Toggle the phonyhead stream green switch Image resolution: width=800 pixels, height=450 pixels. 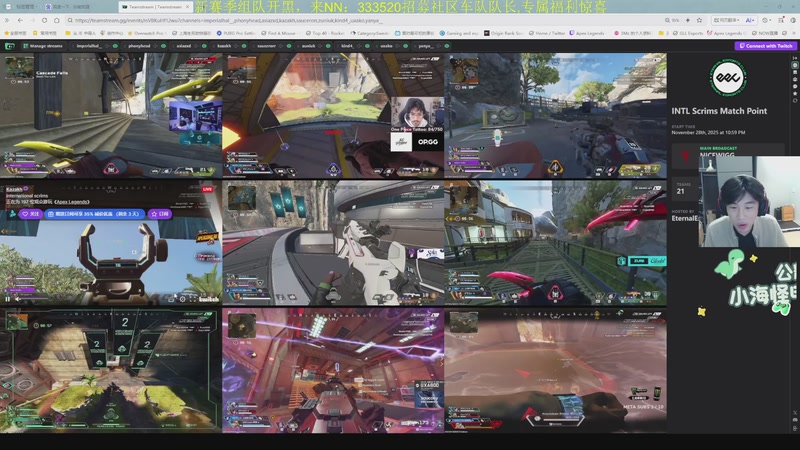163,46
